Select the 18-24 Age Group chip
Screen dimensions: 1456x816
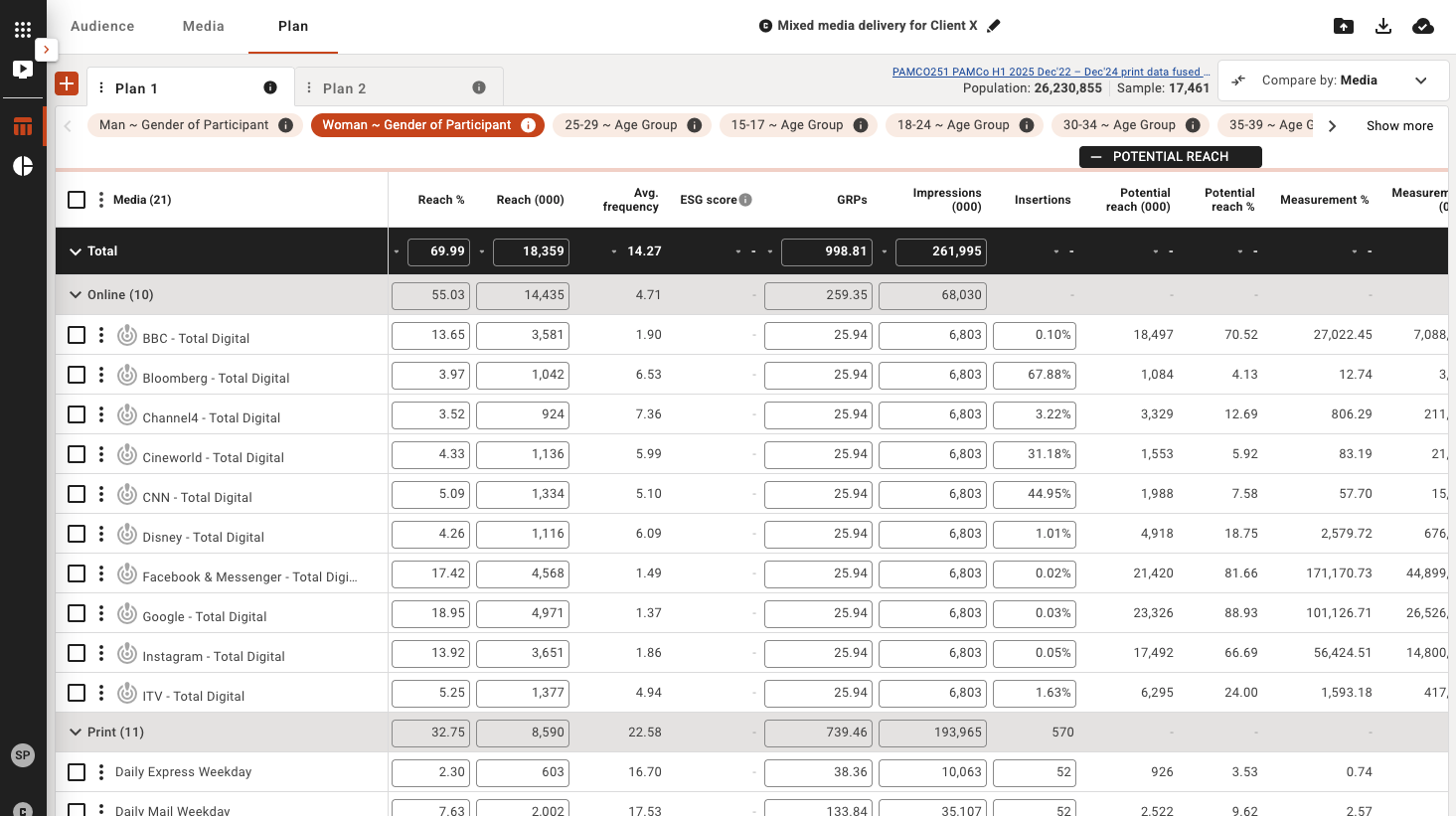coord(963,125)
